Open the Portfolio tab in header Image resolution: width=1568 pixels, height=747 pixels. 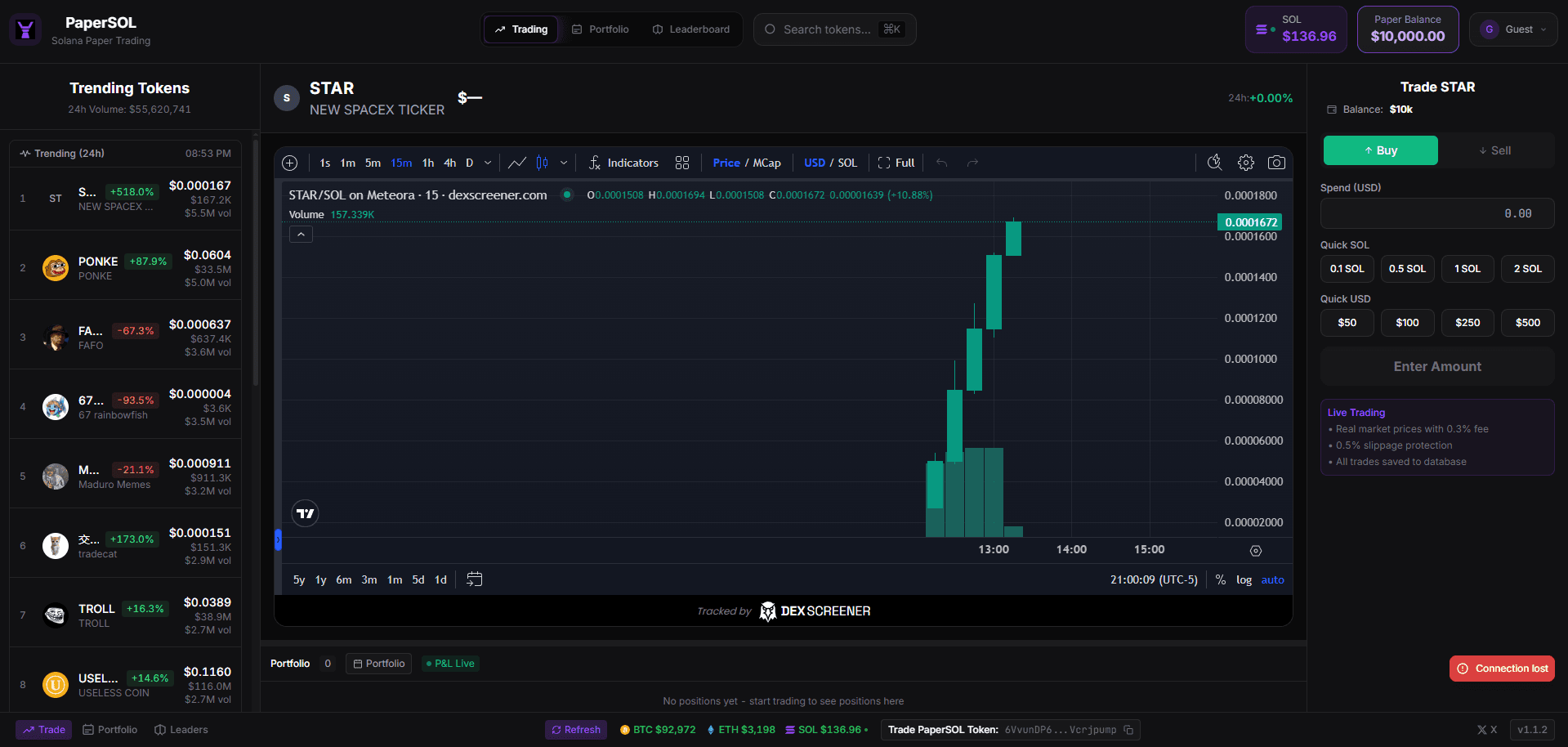click(x=601, y=29)
